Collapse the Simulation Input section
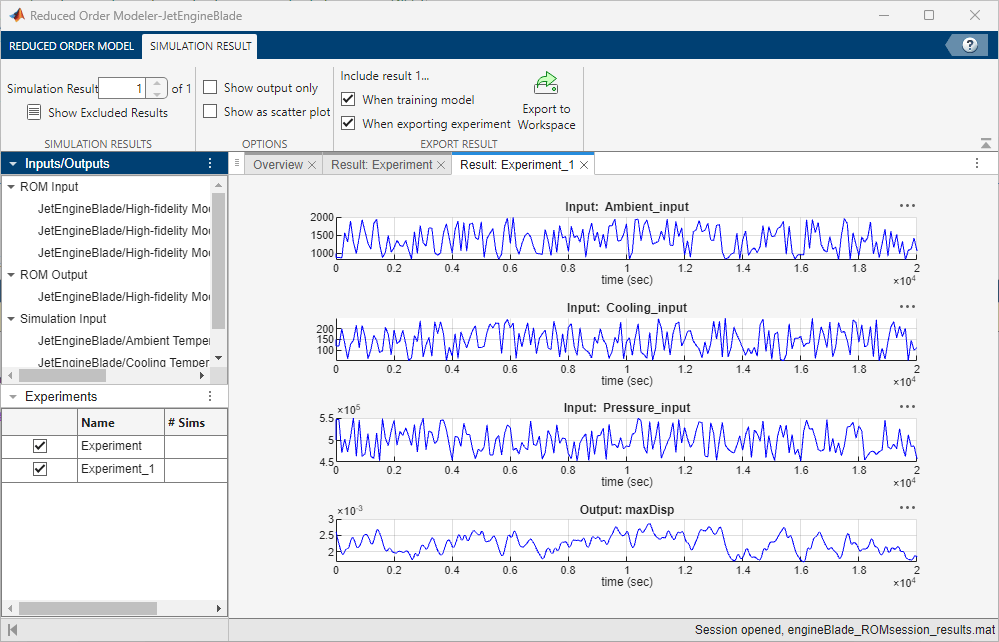Viewport: 999px width, 642px height. pos(10,318)
